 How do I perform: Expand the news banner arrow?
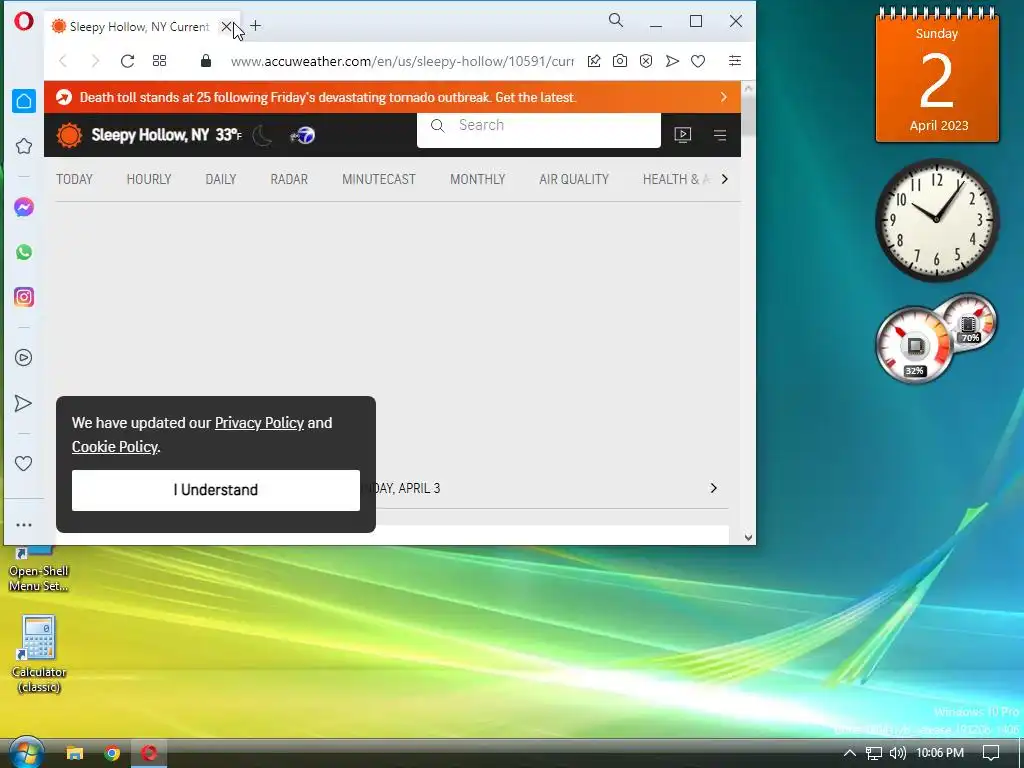click(724, 97)
